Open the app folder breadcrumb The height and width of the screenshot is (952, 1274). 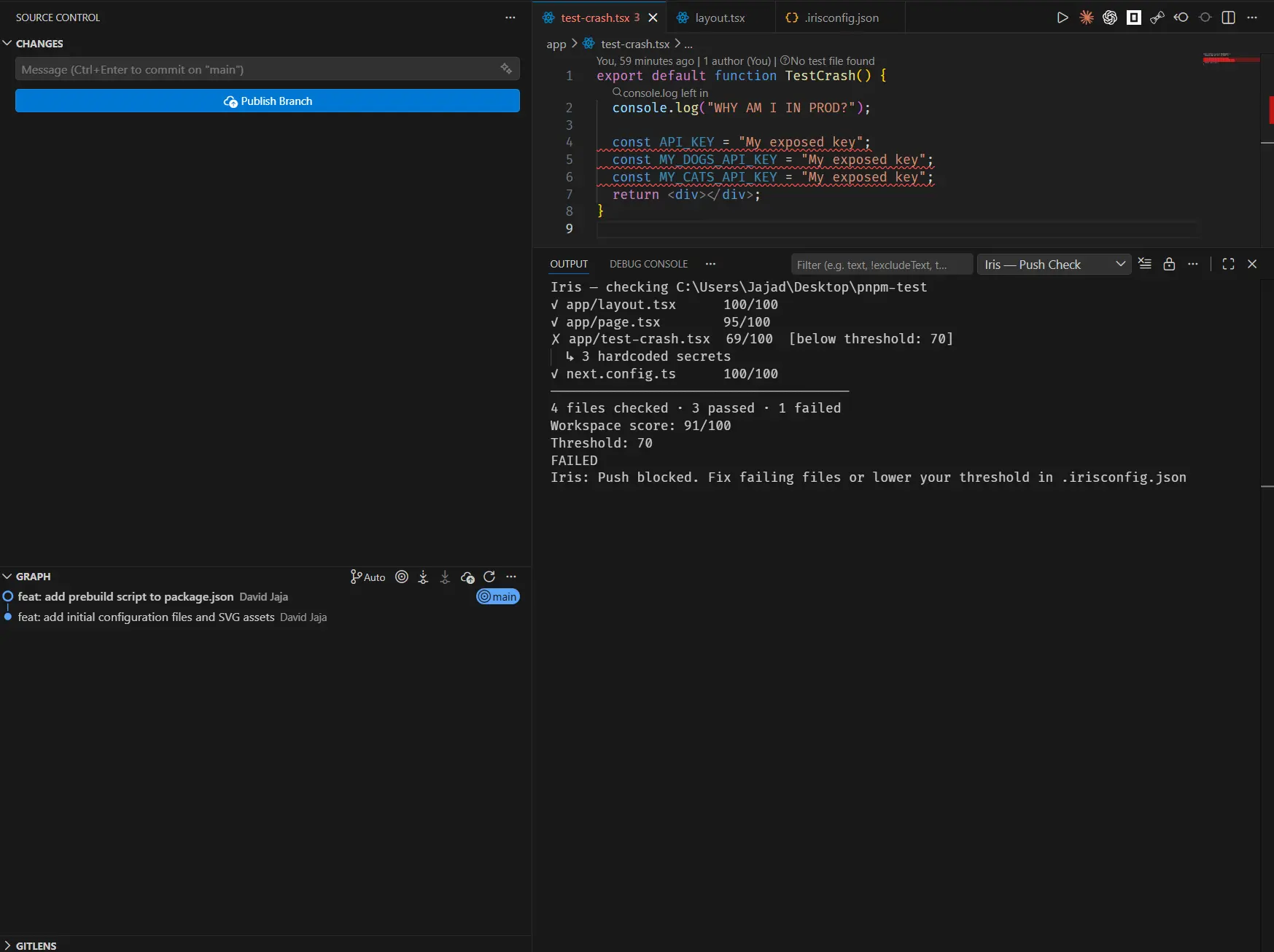tap(556, 44)
